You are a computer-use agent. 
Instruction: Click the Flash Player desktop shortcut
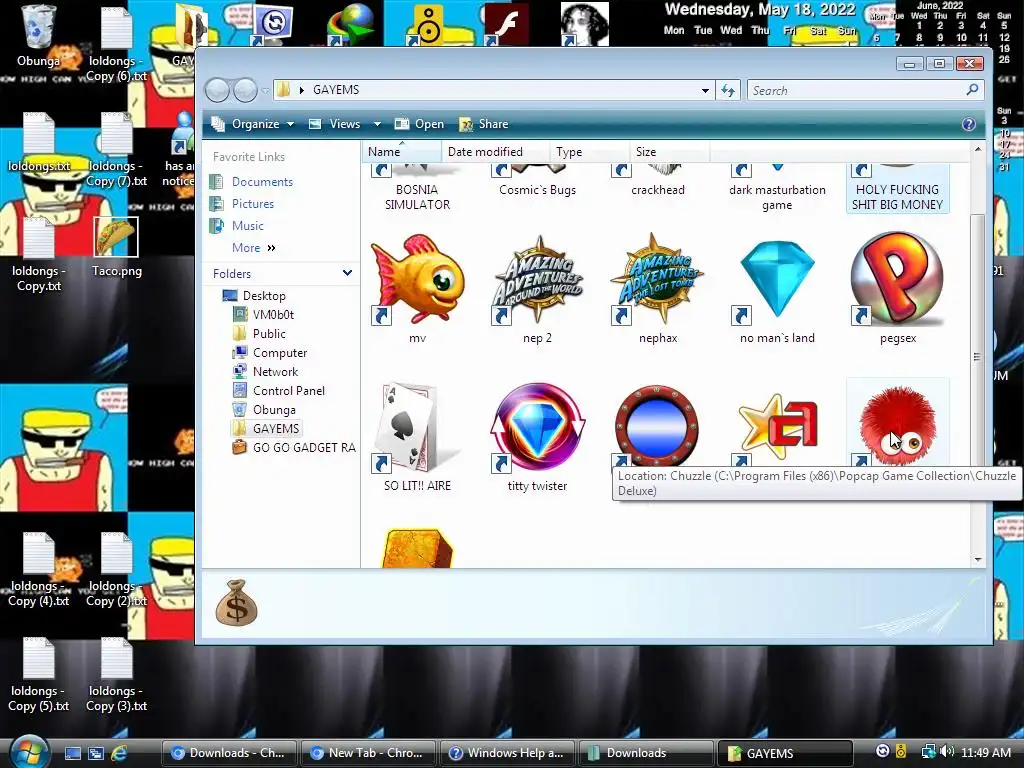click(x=506, y=25)
